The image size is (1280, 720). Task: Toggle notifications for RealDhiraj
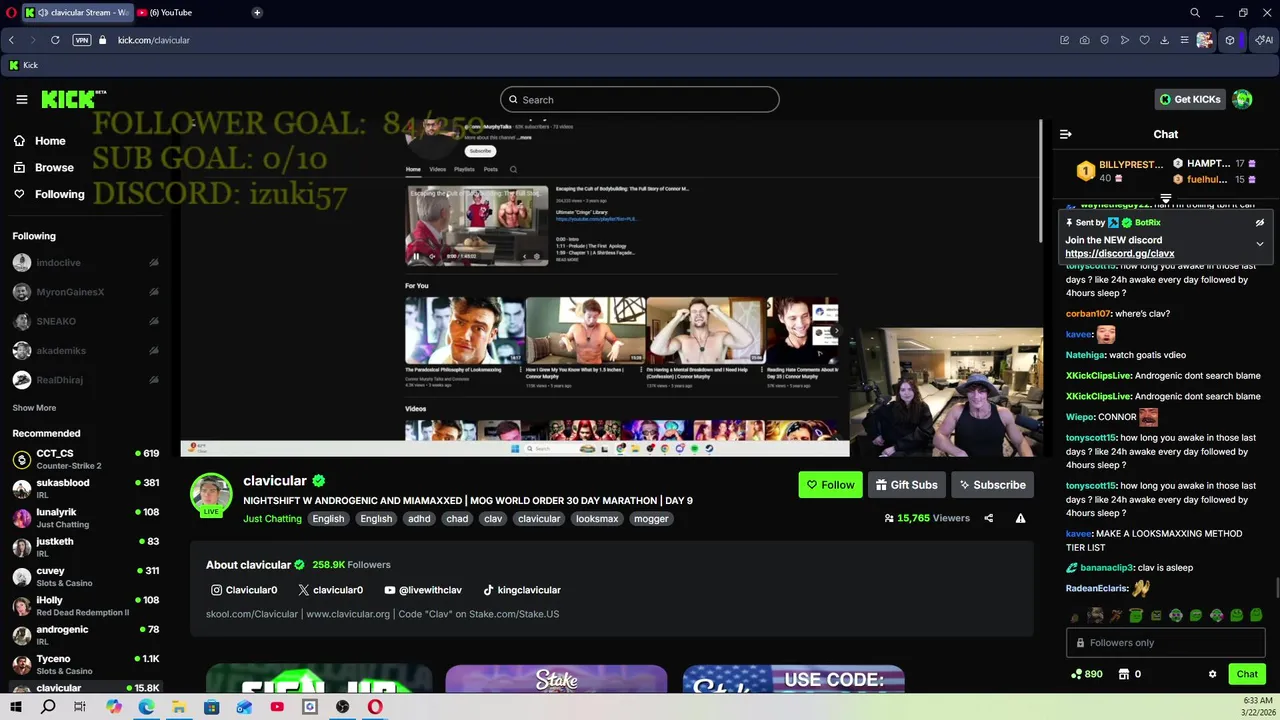[154, 380]
